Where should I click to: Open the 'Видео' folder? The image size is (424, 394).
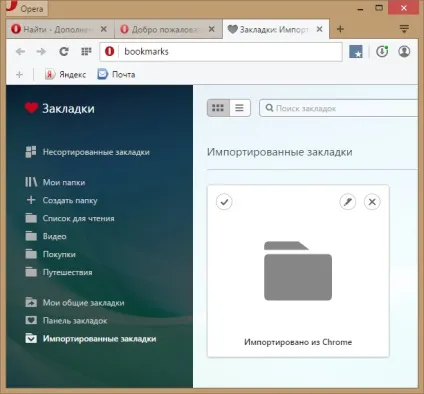(x=46, y=236)
